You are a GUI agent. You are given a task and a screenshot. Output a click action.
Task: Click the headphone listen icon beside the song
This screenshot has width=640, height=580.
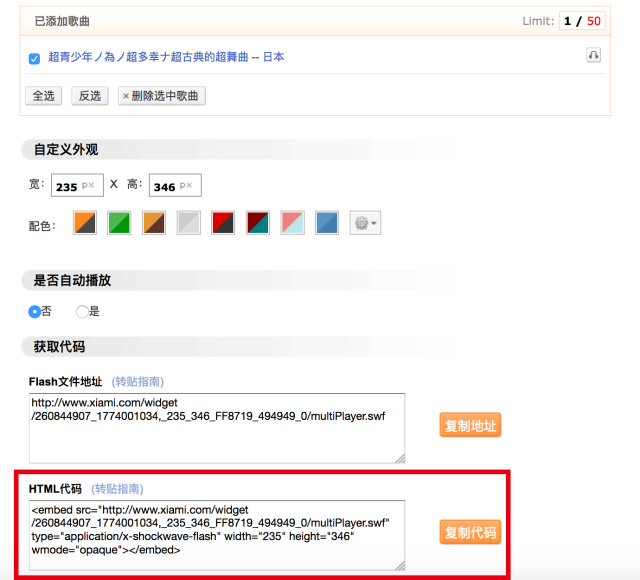[x=593, y=55]
